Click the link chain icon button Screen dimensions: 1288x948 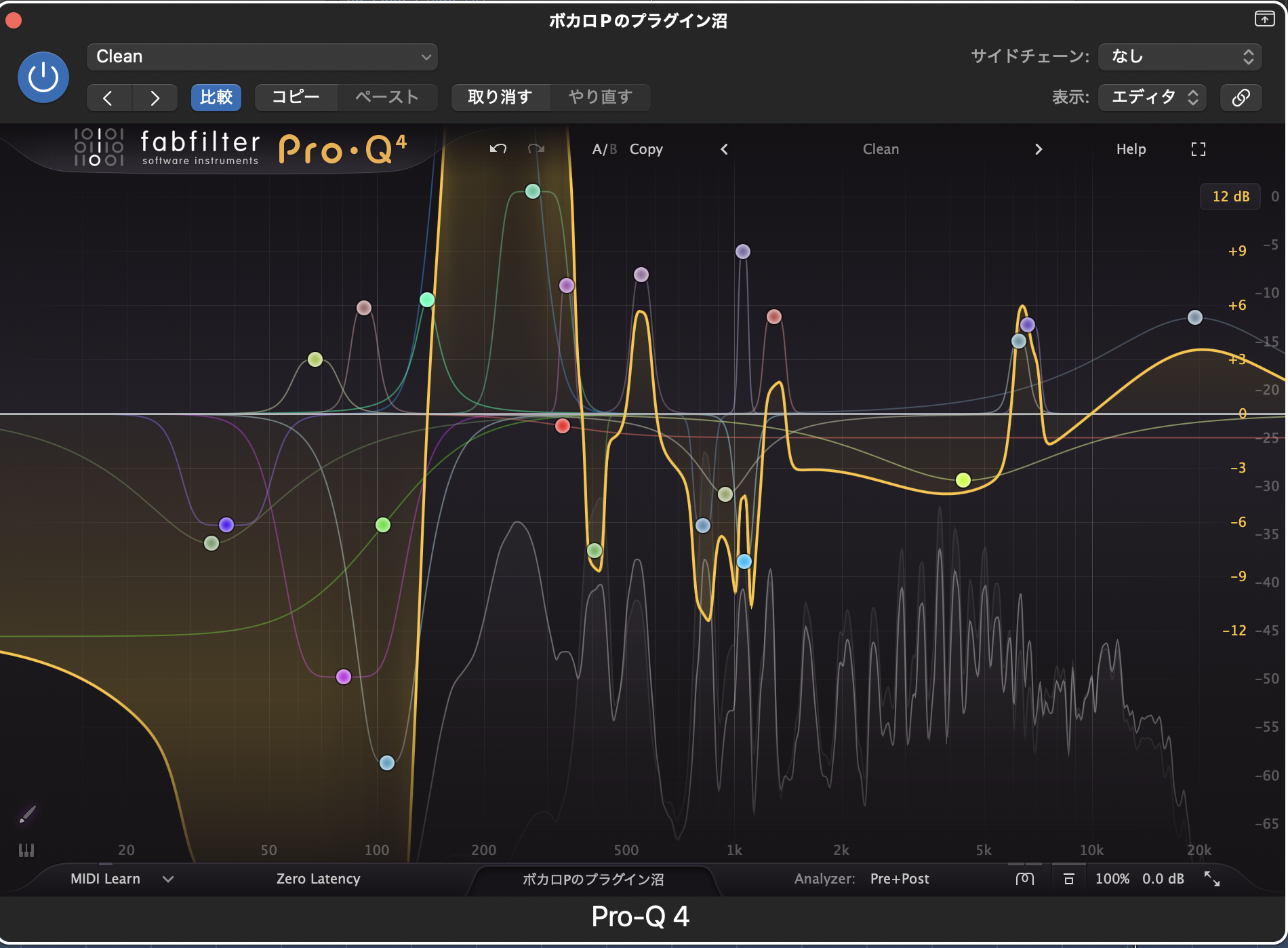[1241, 98]
